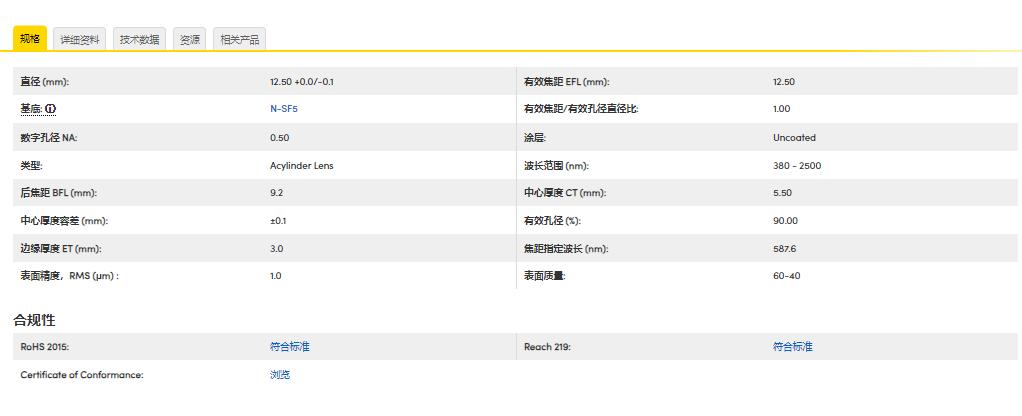Select the diameter value 12.50 +0.0/-0.1

(301, 81)
